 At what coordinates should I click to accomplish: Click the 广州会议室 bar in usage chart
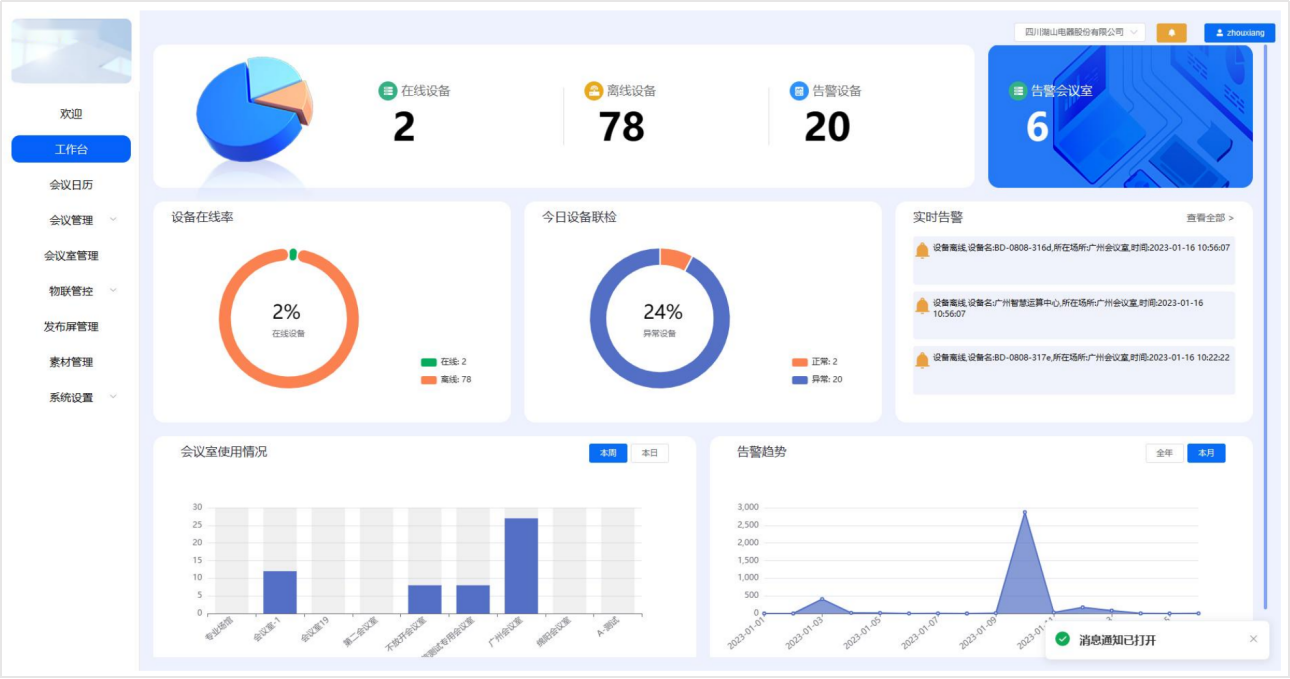[521, 565]
